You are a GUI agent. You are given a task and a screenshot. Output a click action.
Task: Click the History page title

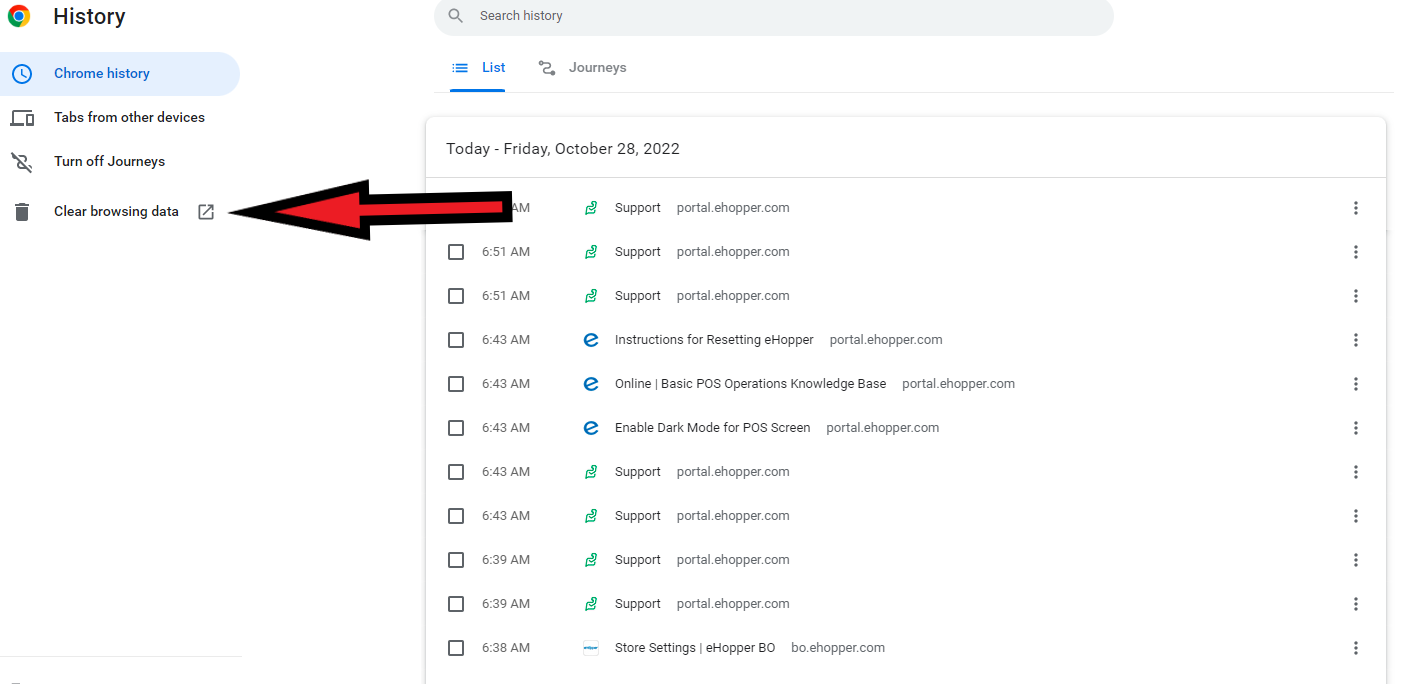point(89,16)
